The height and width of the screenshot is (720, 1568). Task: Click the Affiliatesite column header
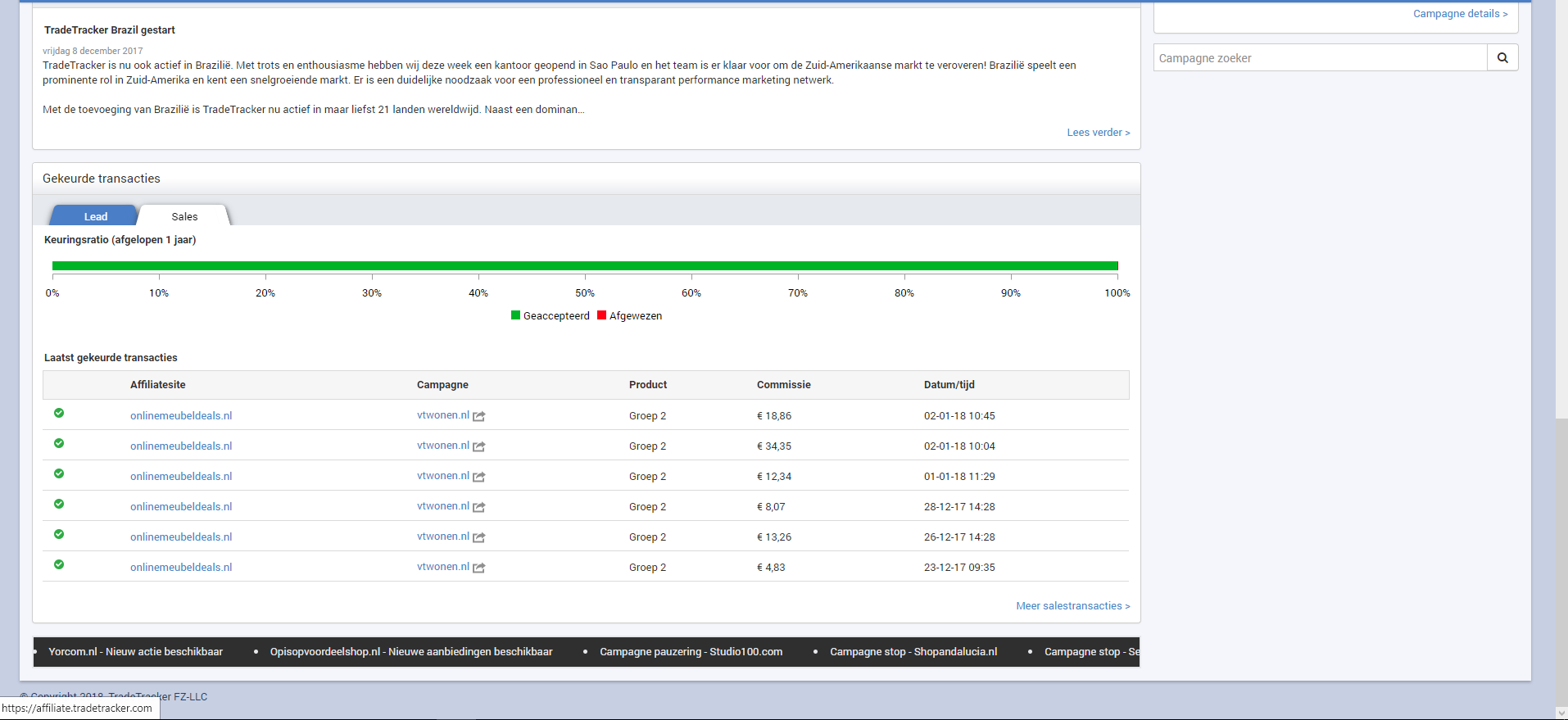pyautogui.click(x=158, y=385)
